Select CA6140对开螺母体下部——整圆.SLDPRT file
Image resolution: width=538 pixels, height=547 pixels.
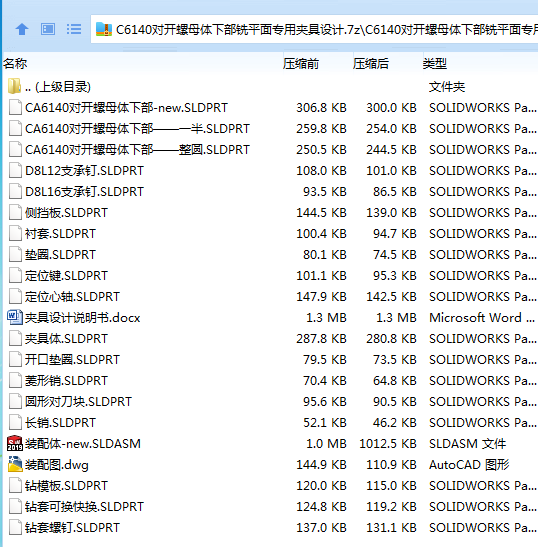tap(137, 150)
